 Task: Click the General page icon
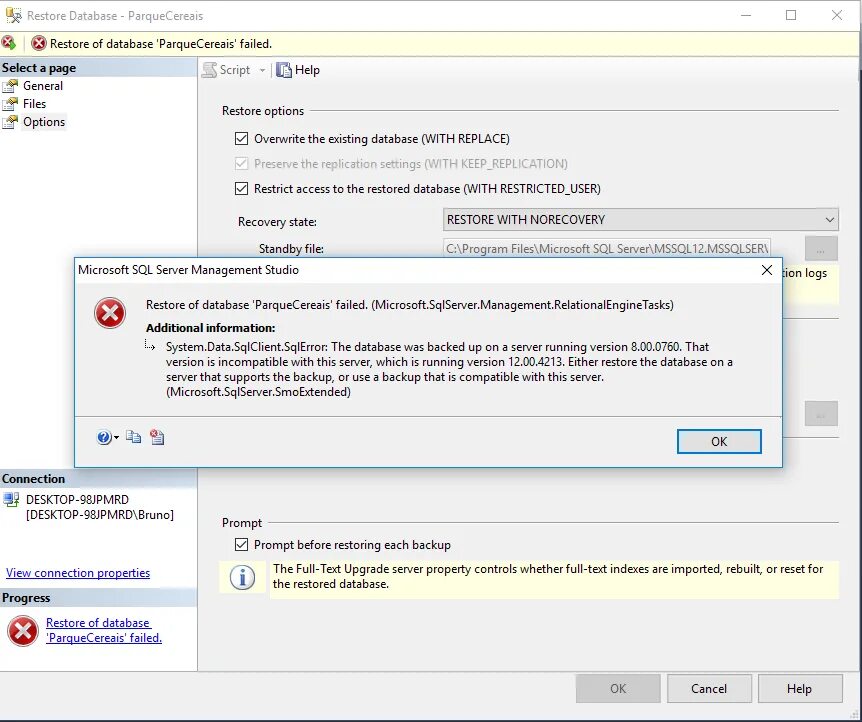[x=10, y=86]
